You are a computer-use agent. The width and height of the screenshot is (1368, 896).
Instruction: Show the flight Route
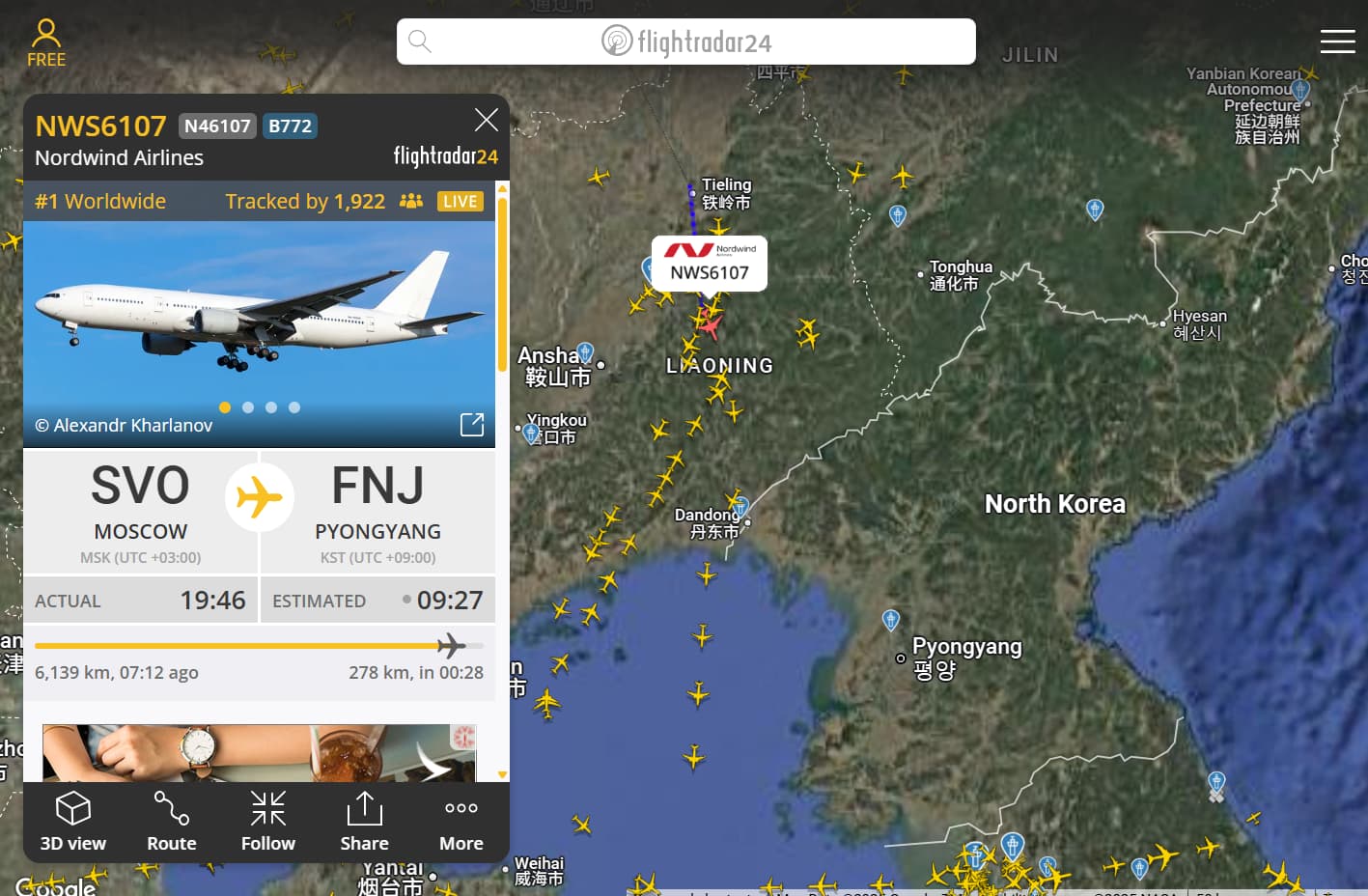pyautogui.click(x=172, y=822)
